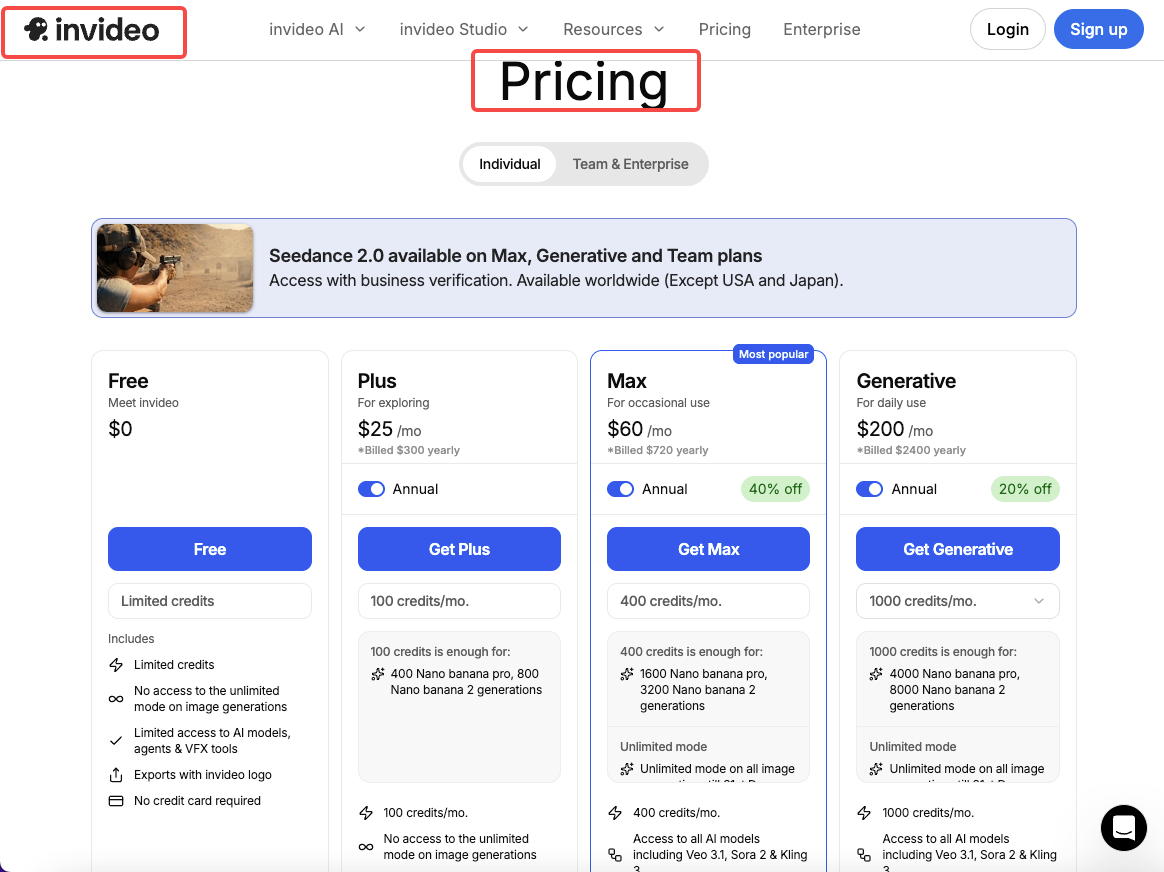Image resolution: width=1164 pixels, height=872 pixels.
Task: Click infinity icon in Plus plan features
Action: pos(366,847)
